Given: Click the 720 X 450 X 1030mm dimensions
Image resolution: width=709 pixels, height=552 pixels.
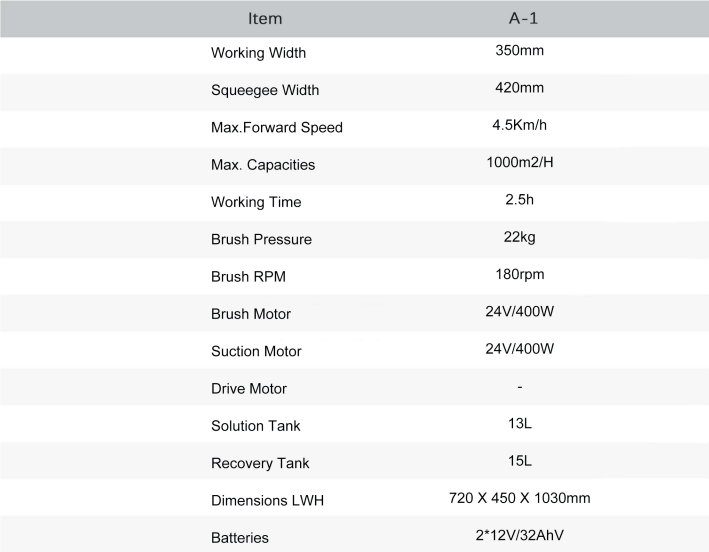Looking at the screenshot, I should click(519, 498).
